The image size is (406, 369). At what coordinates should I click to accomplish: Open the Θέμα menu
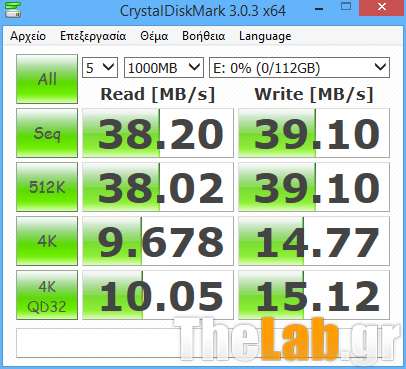[154, 36]
